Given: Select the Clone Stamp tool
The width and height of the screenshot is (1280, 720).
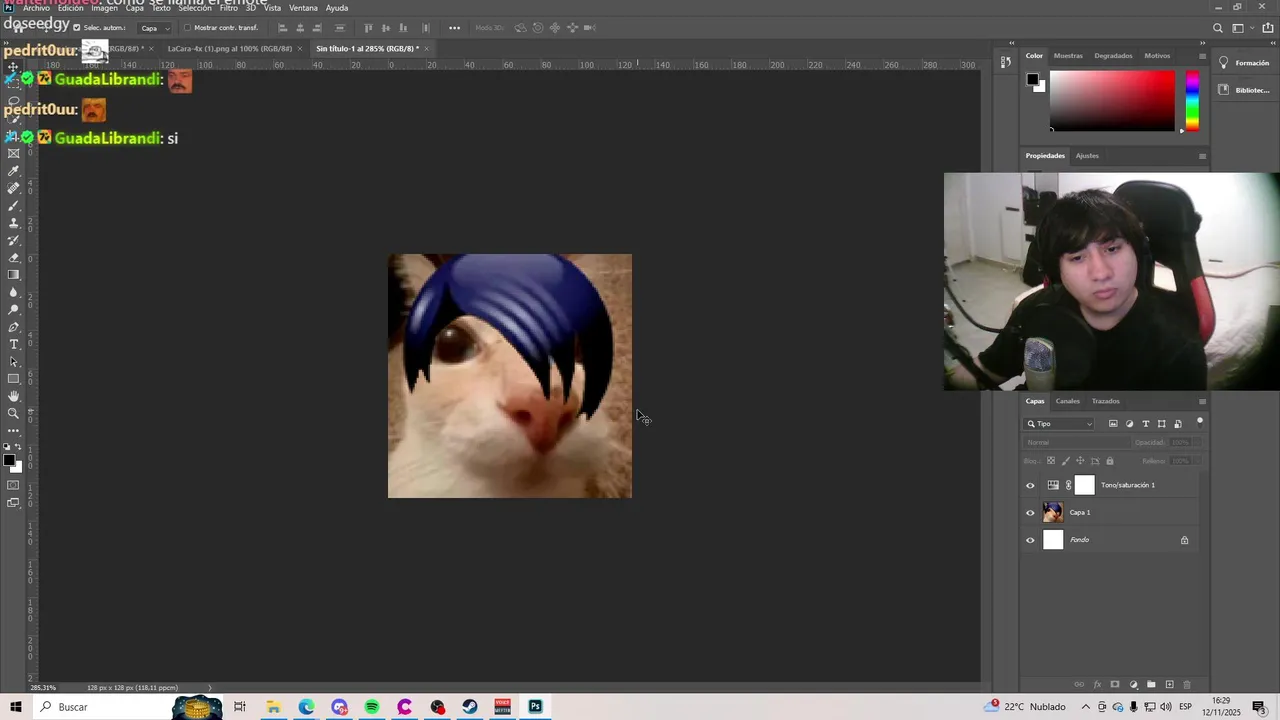Looking at the screenshot, I should click(13, 223).
